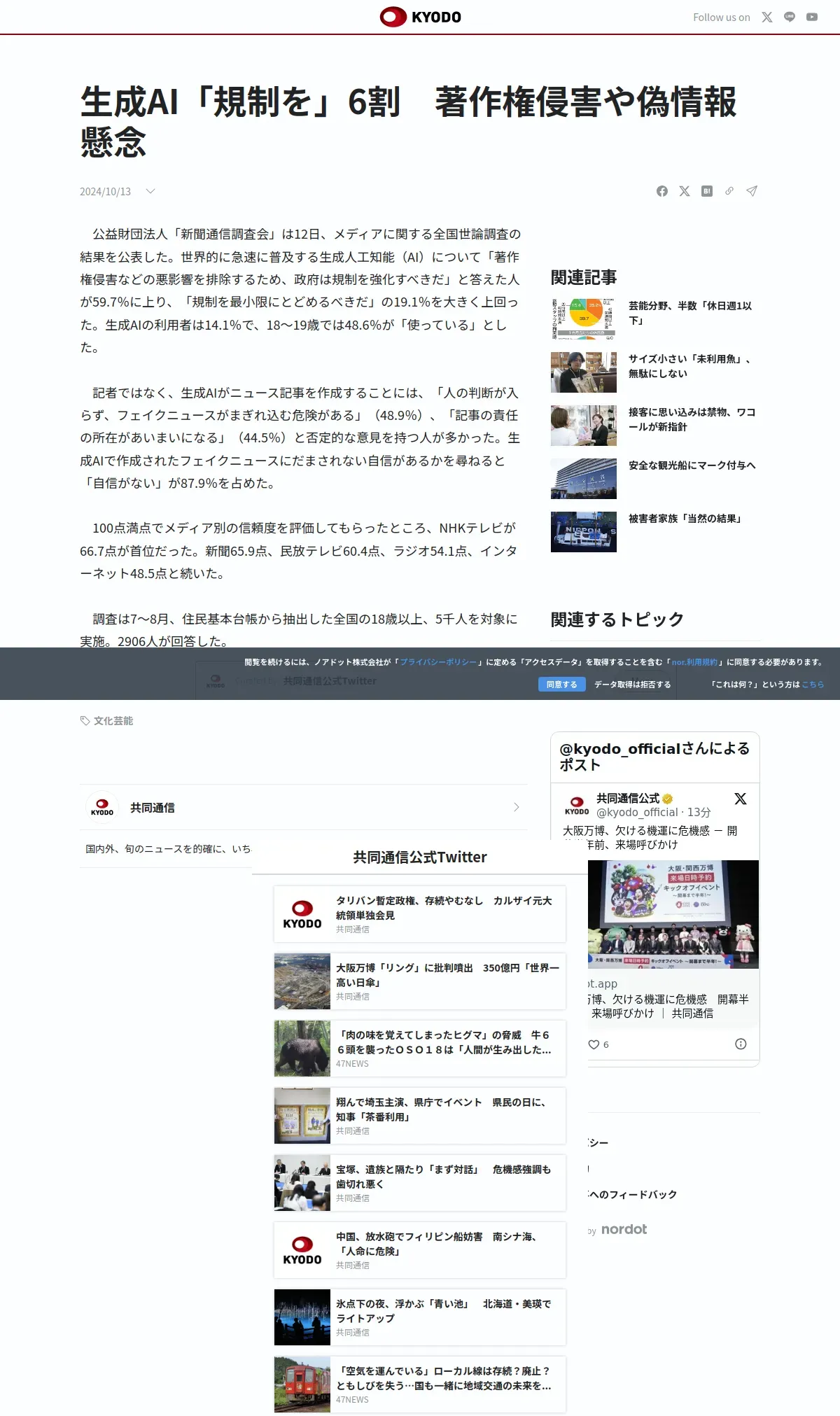Click the 関連するトピック heading
This screenshot has height=1416, width=840.
click(x=617, y=619)
